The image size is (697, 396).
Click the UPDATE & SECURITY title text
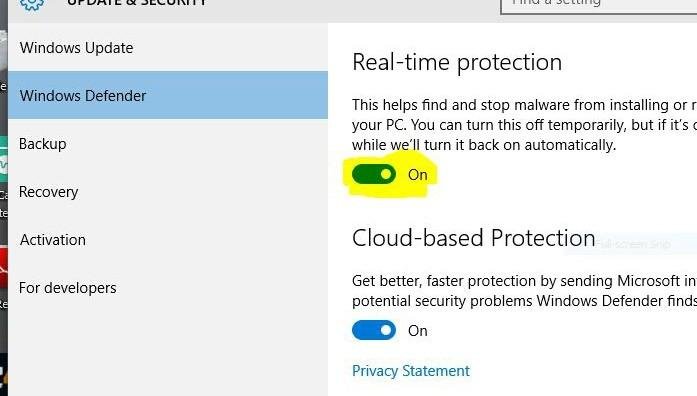click(x=136, y=2)
